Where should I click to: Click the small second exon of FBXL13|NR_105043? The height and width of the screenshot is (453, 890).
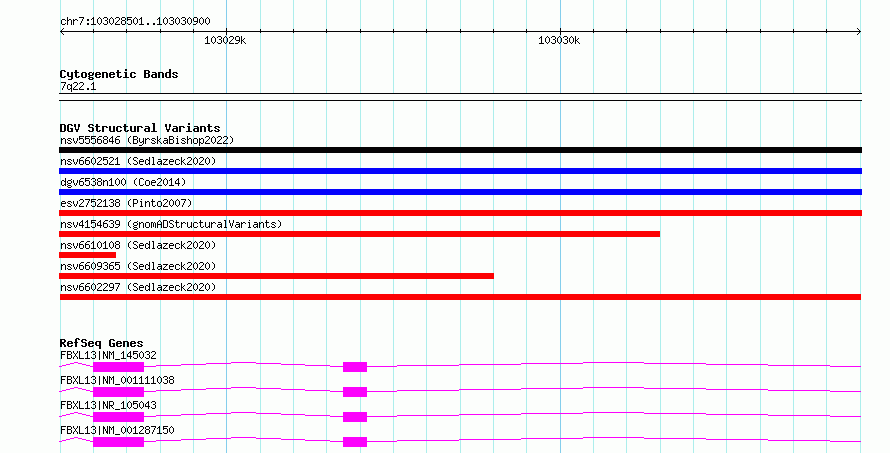click(x=355, y=417)
